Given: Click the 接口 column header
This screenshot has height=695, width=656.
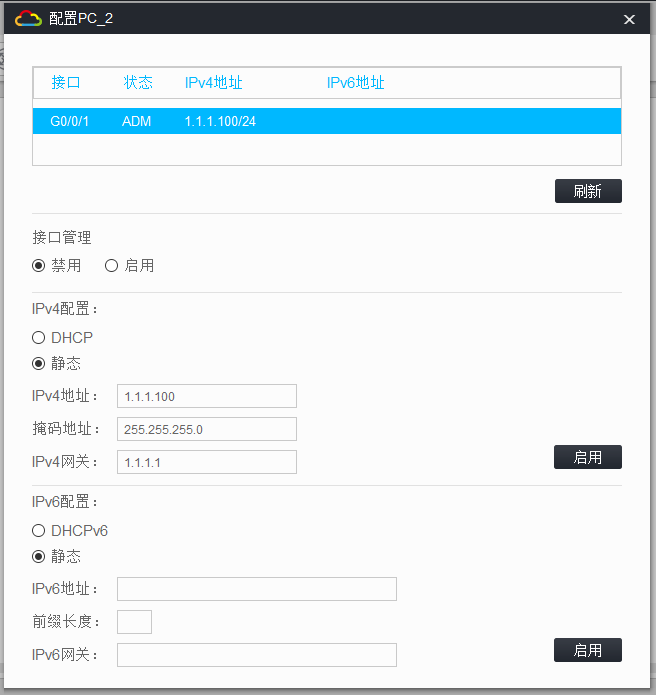Looking at the screenshot, I should [66, 82].
